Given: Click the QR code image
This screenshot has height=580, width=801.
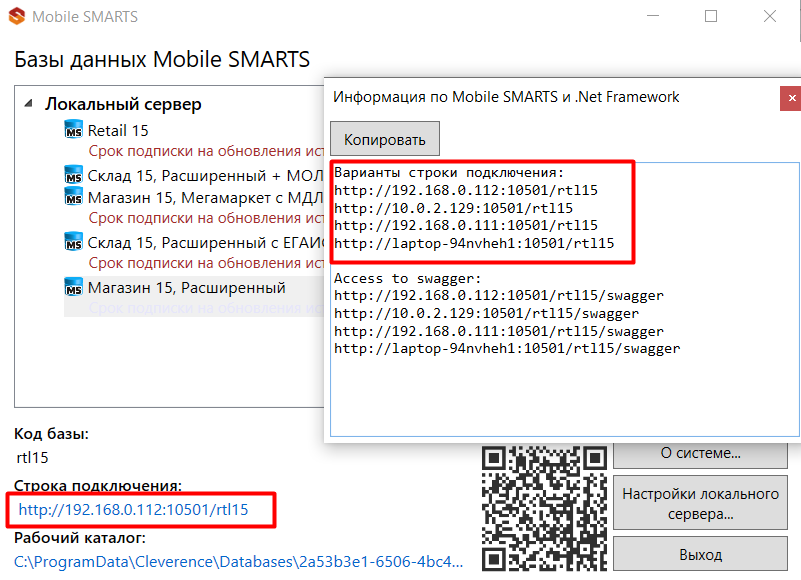Looking at the screenshot, I should (544, 508).
